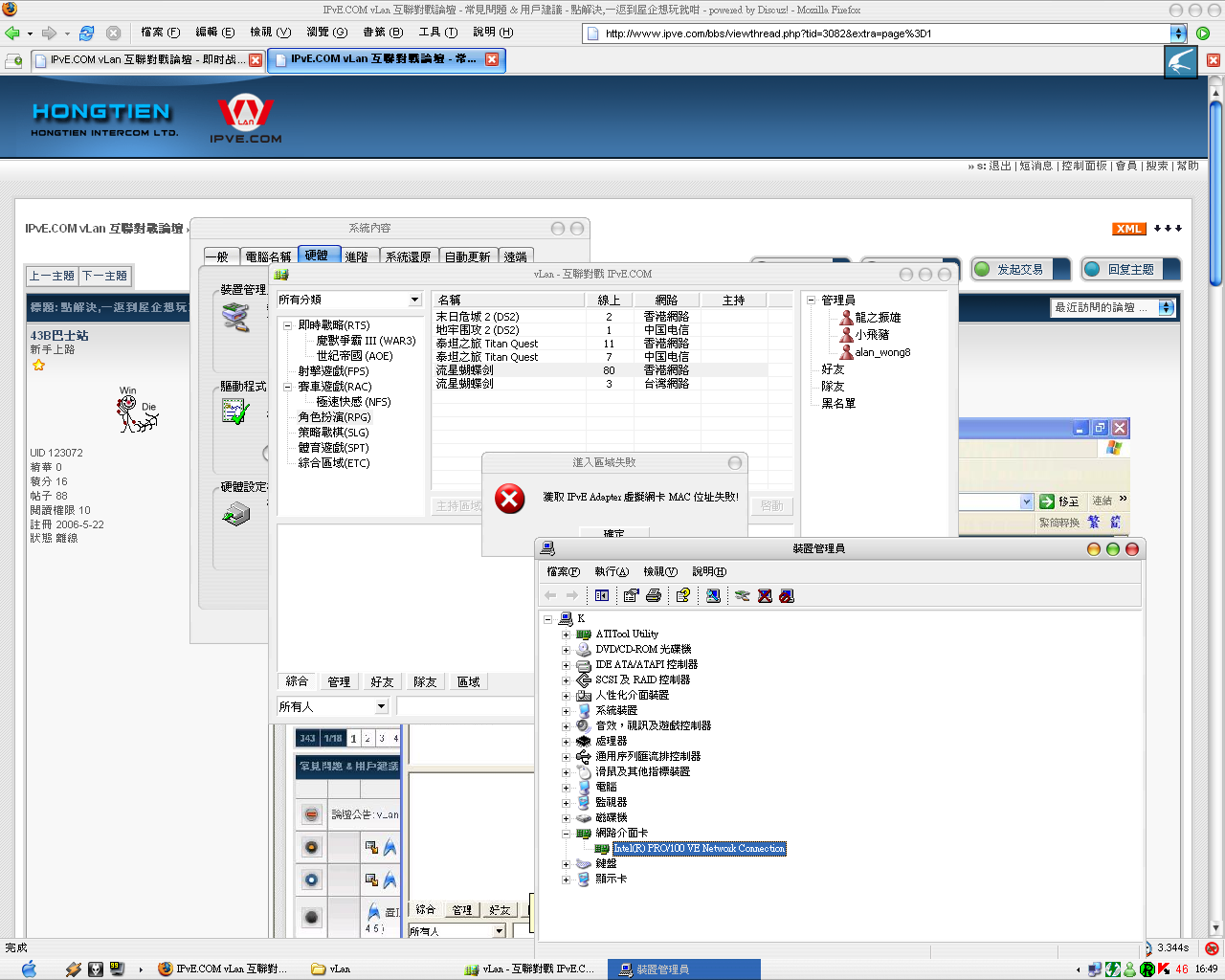Click Device Manager properties toolbar icon

(631, 595)
